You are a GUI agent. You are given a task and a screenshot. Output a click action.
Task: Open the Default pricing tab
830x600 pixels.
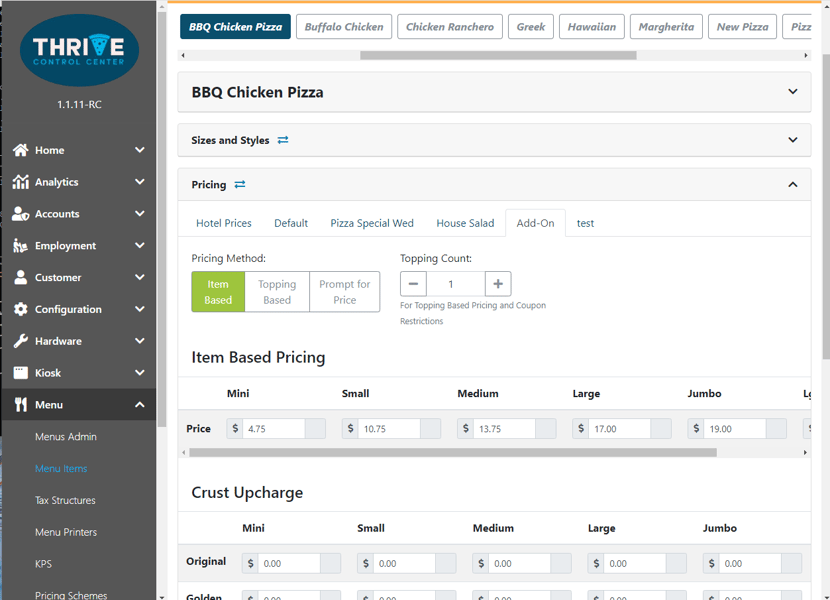pyautogui.click(x=291, y=223)
